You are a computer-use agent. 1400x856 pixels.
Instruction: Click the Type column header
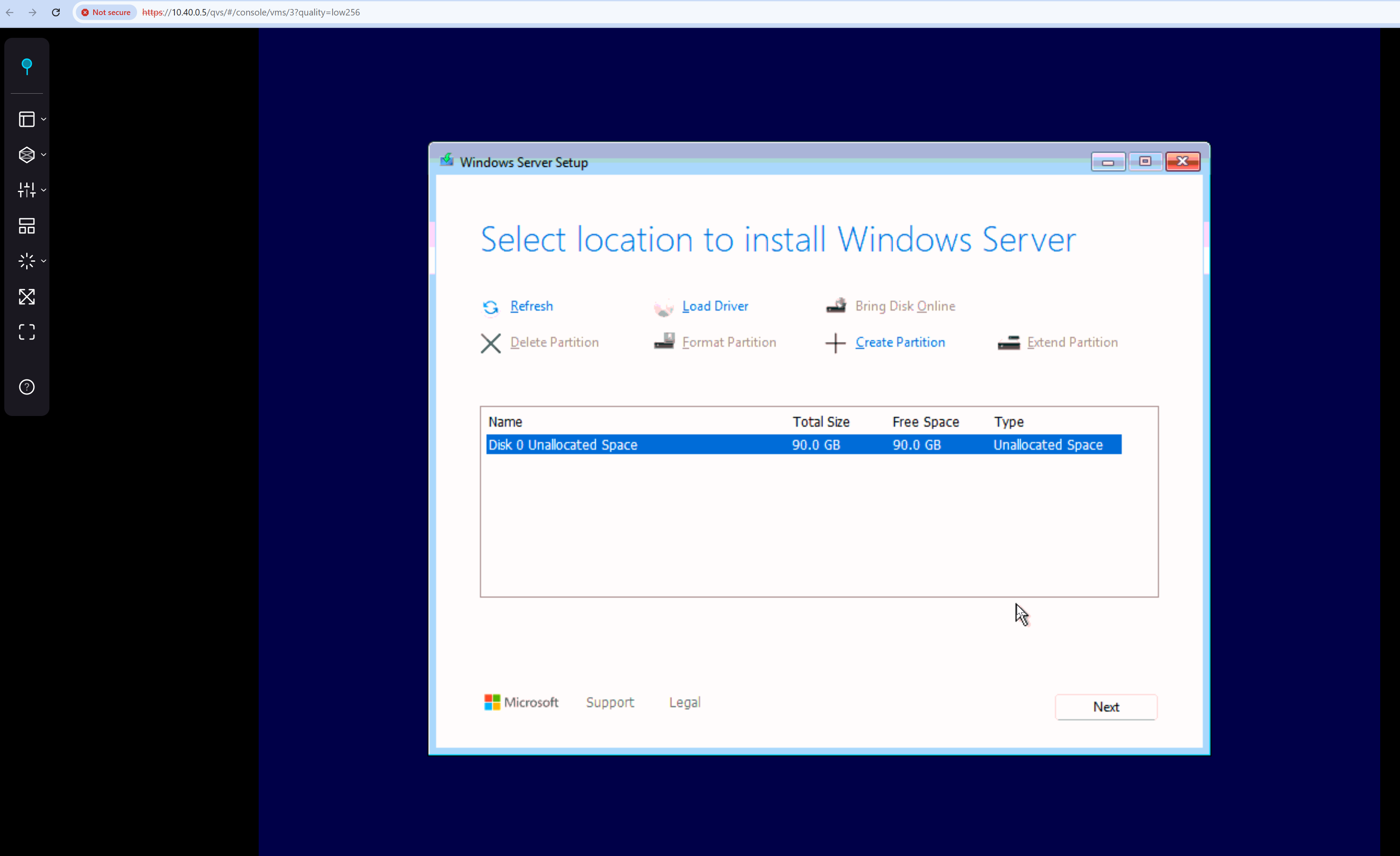pos(1009,422)
